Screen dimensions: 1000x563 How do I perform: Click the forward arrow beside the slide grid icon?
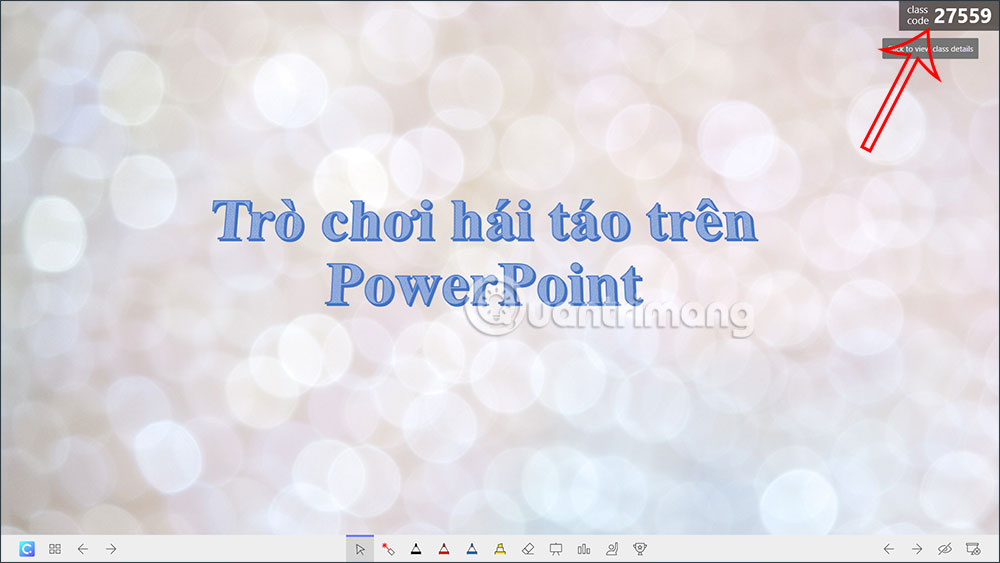(111, 549)
